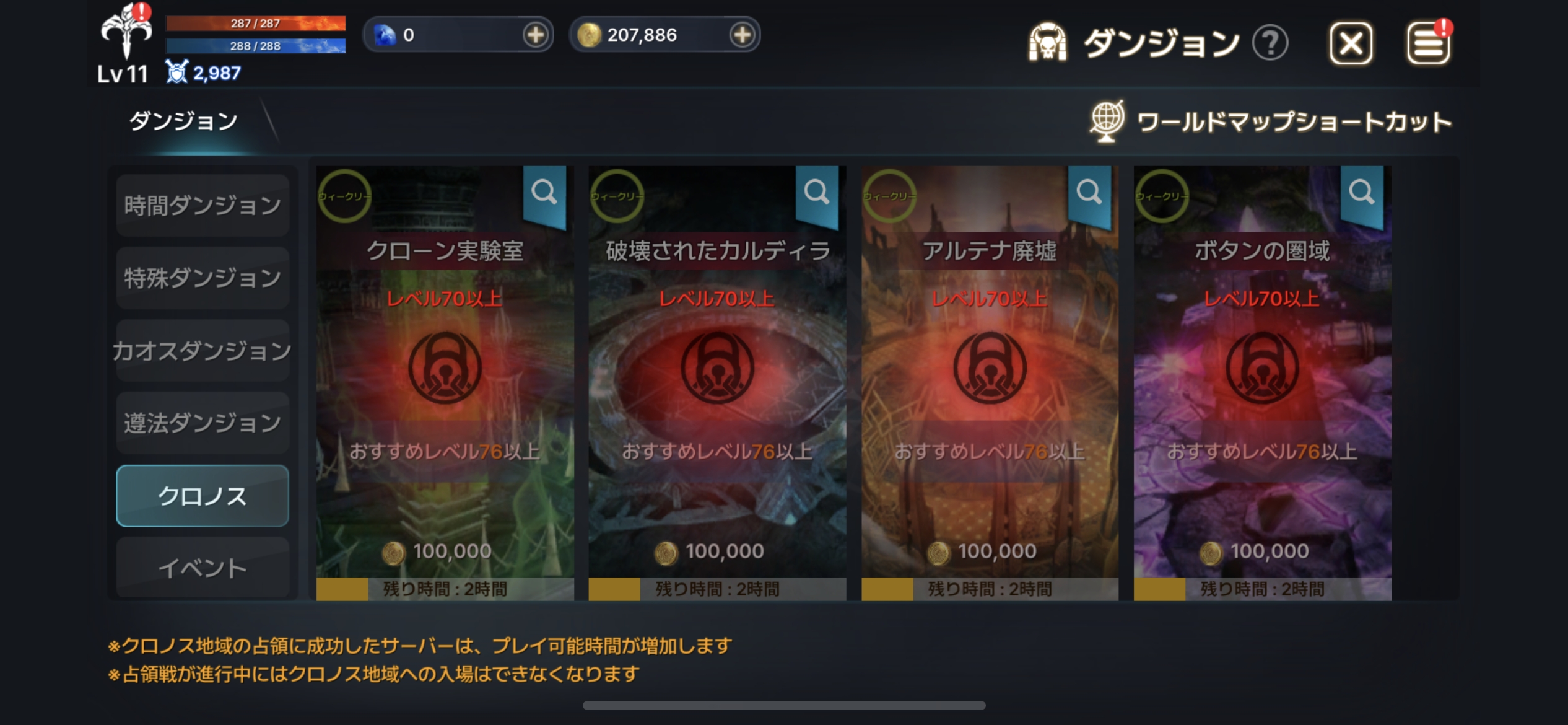1568x725 pixels.
Task: Open magnifier details for 破壊されたカルディラ
Action: 817,193
